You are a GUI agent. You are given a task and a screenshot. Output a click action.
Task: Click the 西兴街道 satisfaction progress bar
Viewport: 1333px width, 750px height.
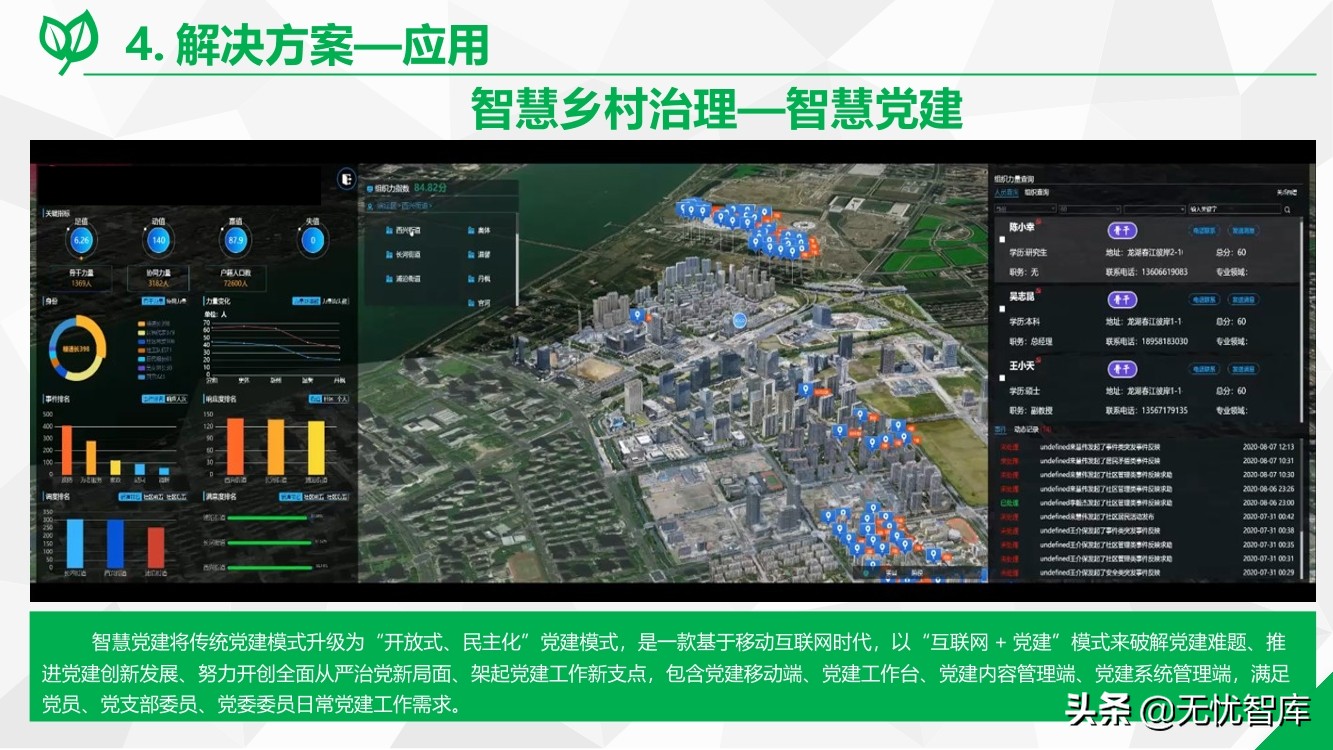point(270,567)
